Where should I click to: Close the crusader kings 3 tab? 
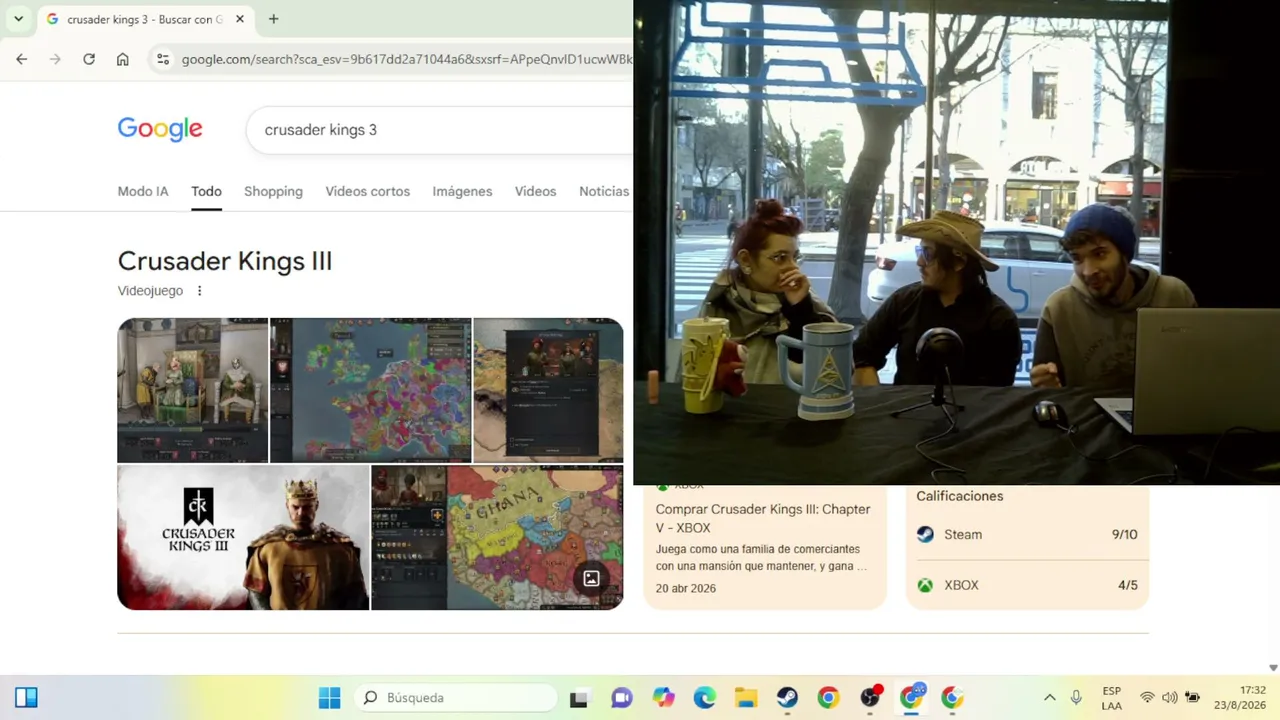(x=240, y=19)
